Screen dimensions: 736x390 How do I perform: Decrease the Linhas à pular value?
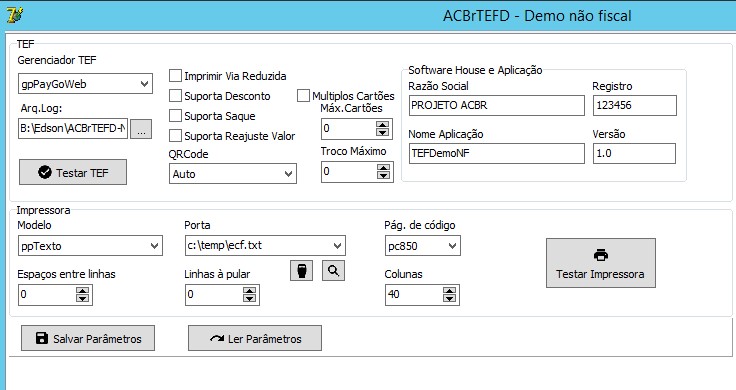(249, 298)
